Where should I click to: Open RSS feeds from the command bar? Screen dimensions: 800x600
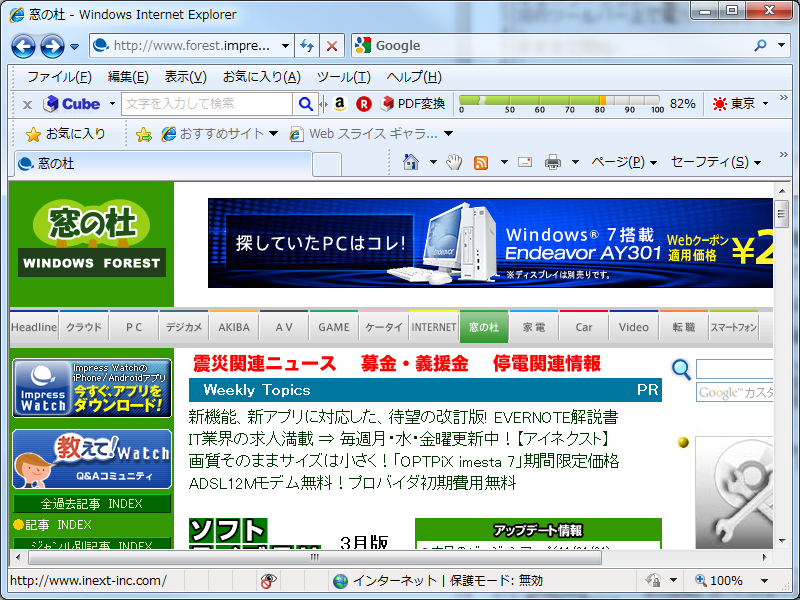(481, 160)
